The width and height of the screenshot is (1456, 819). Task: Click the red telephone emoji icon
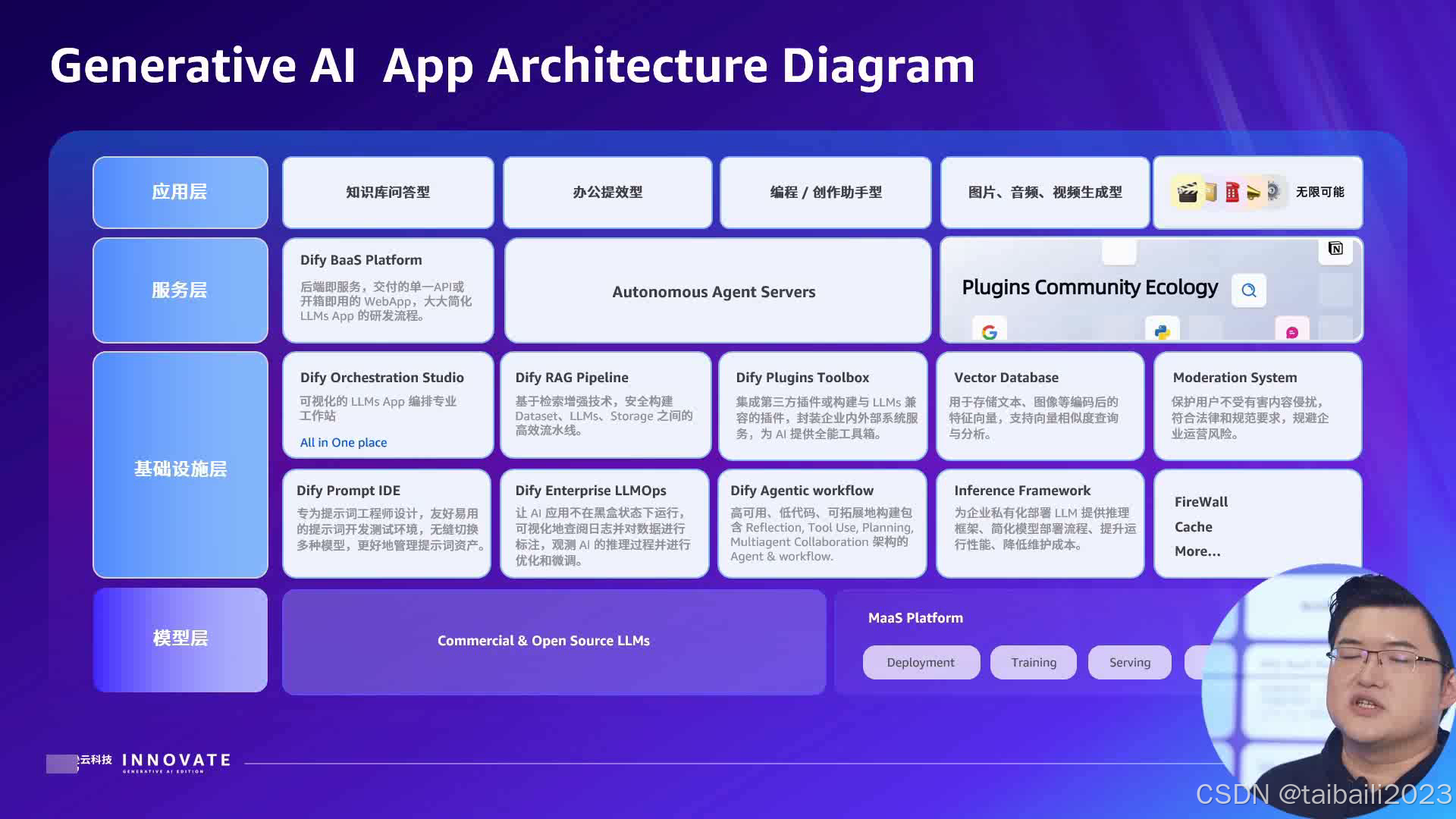[1232, 193]
